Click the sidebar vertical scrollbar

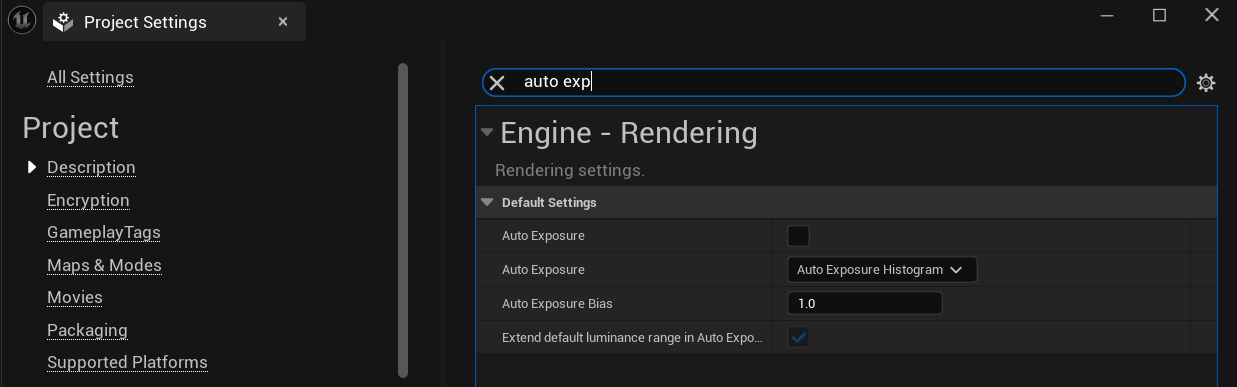[403, 220]
